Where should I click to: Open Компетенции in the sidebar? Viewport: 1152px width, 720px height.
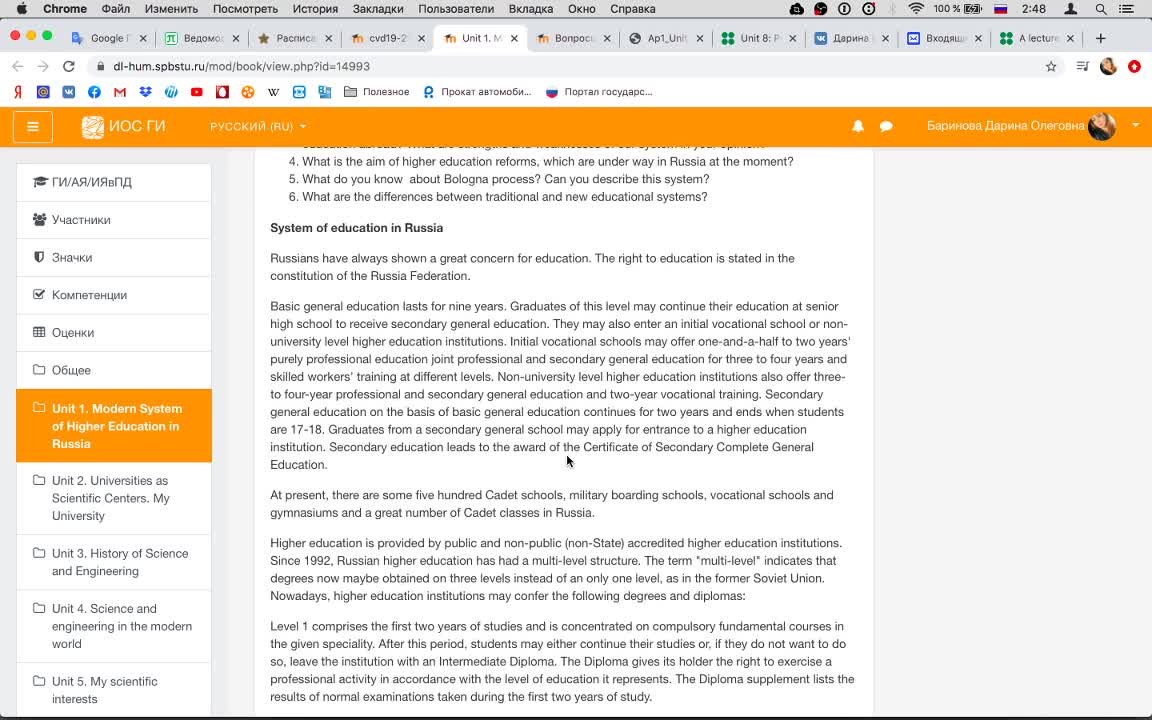[114, 295]
